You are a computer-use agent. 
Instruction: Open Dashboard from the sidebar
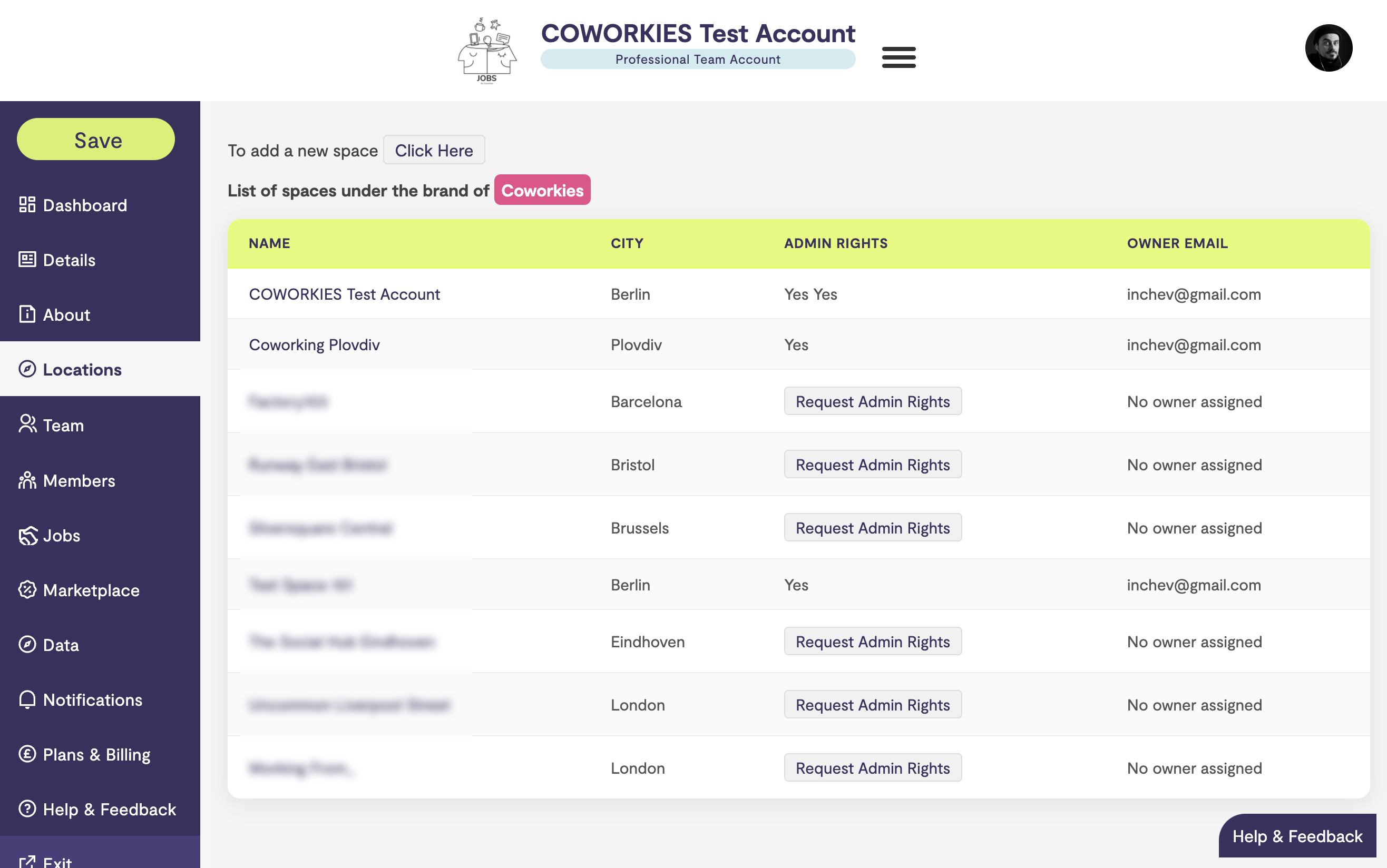pos(84,205)
